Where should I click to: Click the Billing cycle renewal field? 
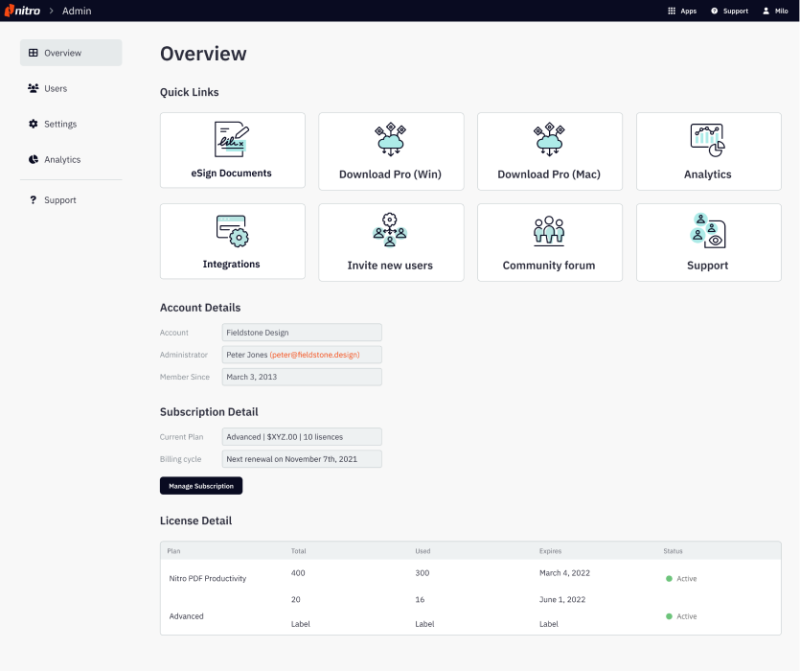coord(302,459)
